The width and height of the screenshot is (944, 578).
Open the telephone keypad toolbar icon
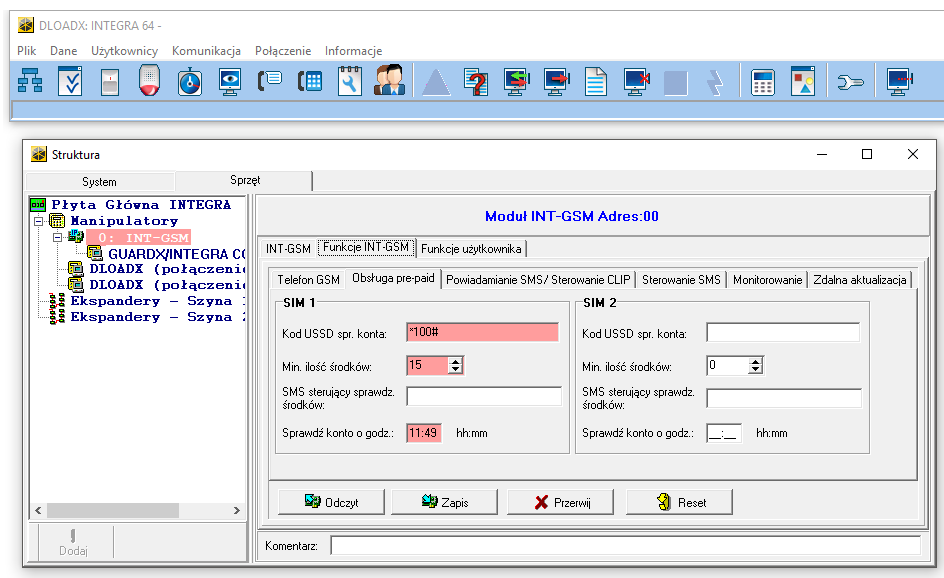click(310, 81)
